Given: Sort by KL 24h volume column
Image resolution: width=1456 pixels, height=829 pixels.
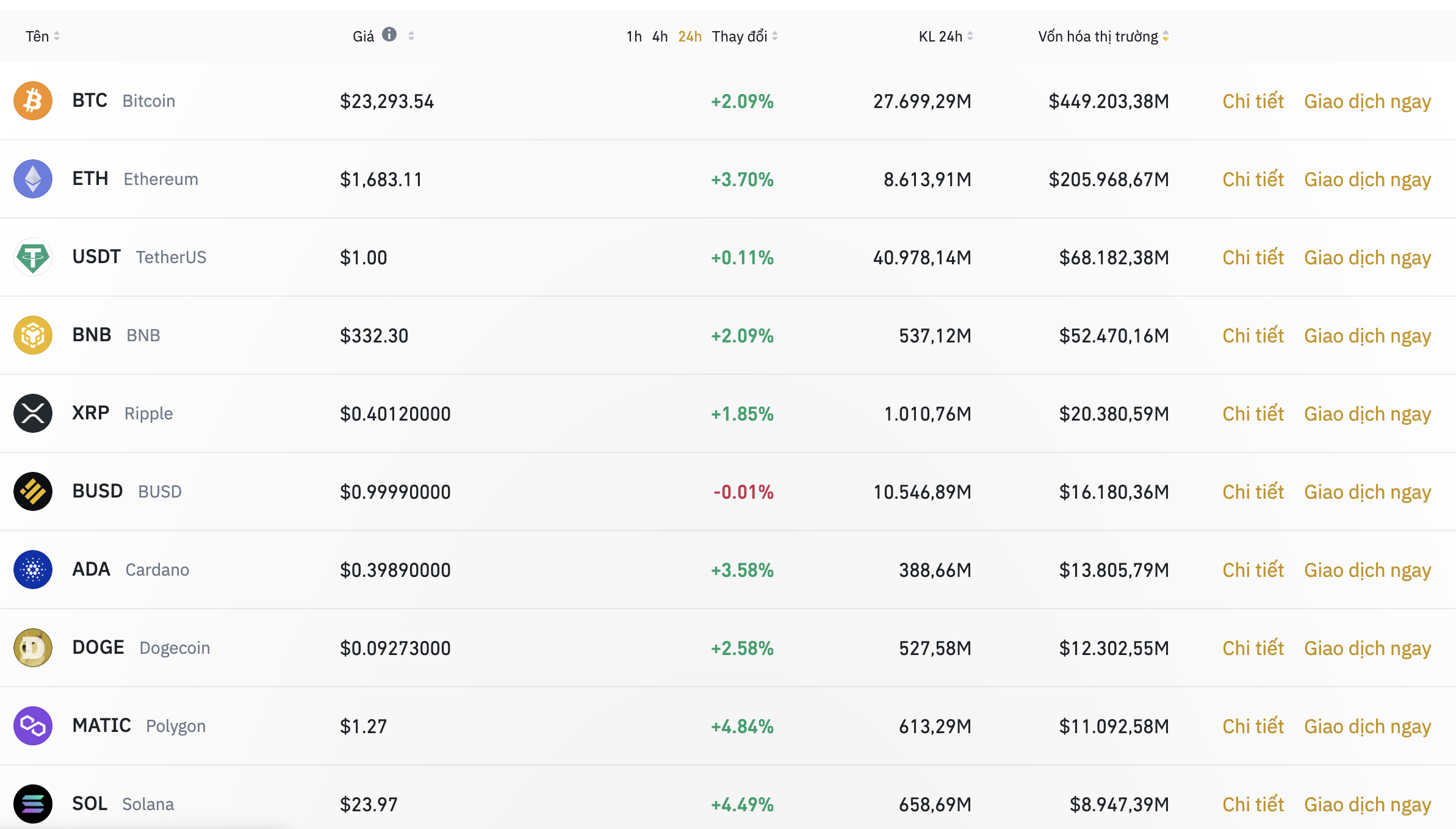Looking at the screenshot, I should [x=946, y=37].
